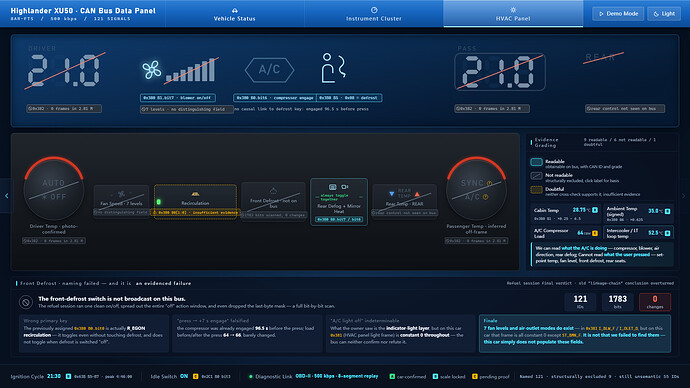Screen dimensions: 690x388
Task: Click the not-broadcast prohibition circle icon
Action: [26, 302]
